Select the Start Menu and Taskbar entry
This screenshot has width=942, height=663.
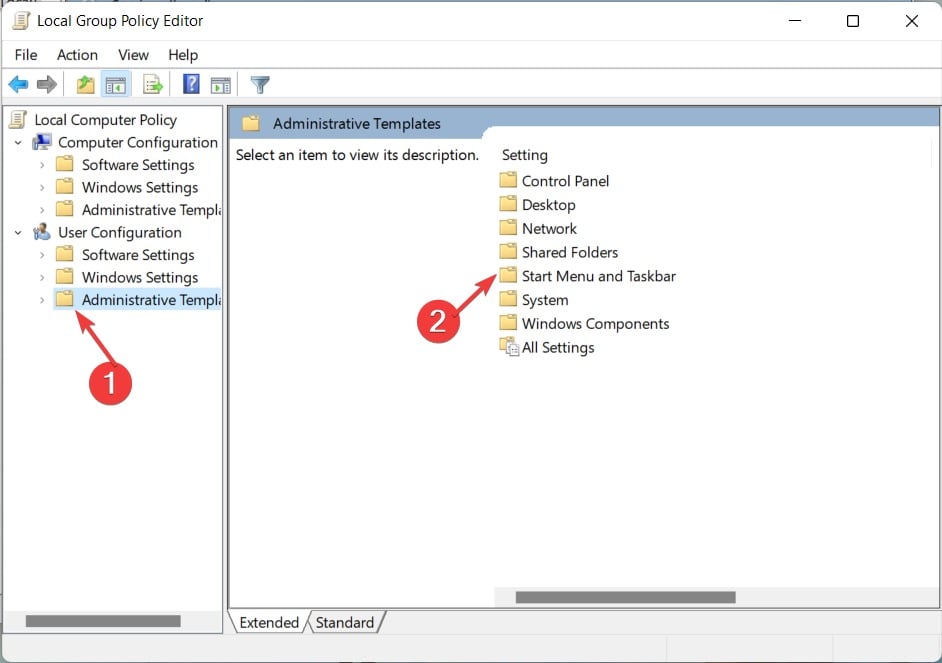pyautogui.click(x=598, y=276)
